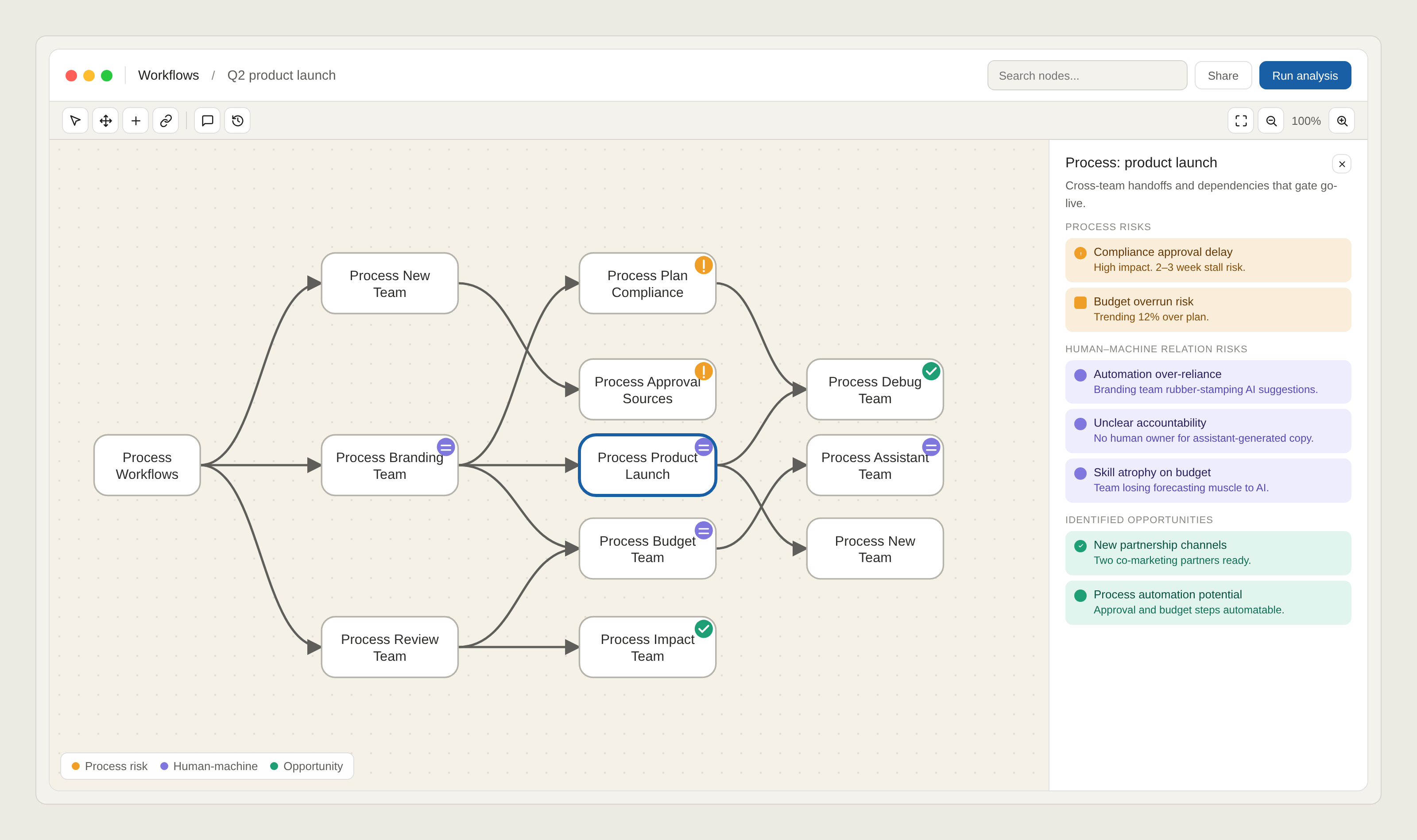This screenshot has width=1417, height=840.
Task: Click green check badge on Process Debug Team
Action: [x=931, y=371]
